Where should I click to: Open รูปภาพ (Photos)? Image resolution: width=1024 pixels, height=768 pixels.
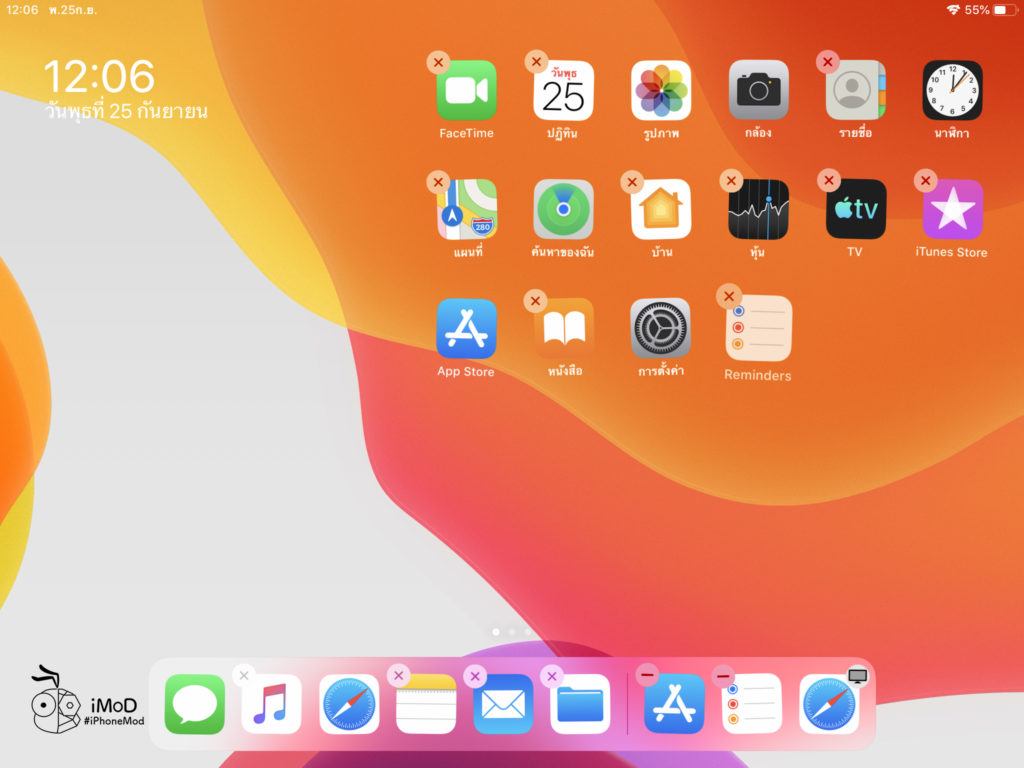660,92
